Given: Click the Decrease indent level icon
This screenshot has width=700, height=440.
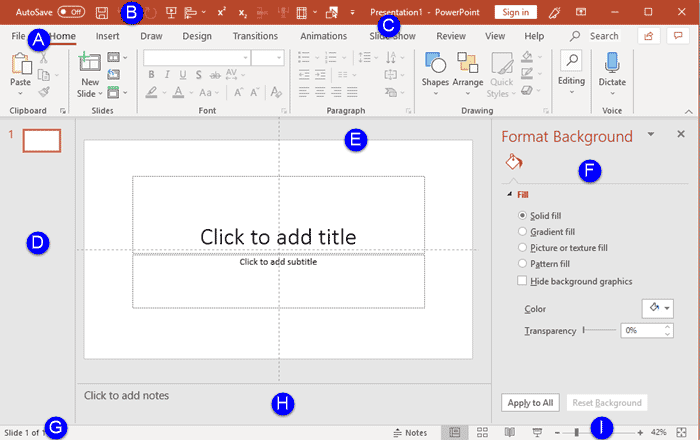Looking at the screenshot, I should tap(304, 75).
